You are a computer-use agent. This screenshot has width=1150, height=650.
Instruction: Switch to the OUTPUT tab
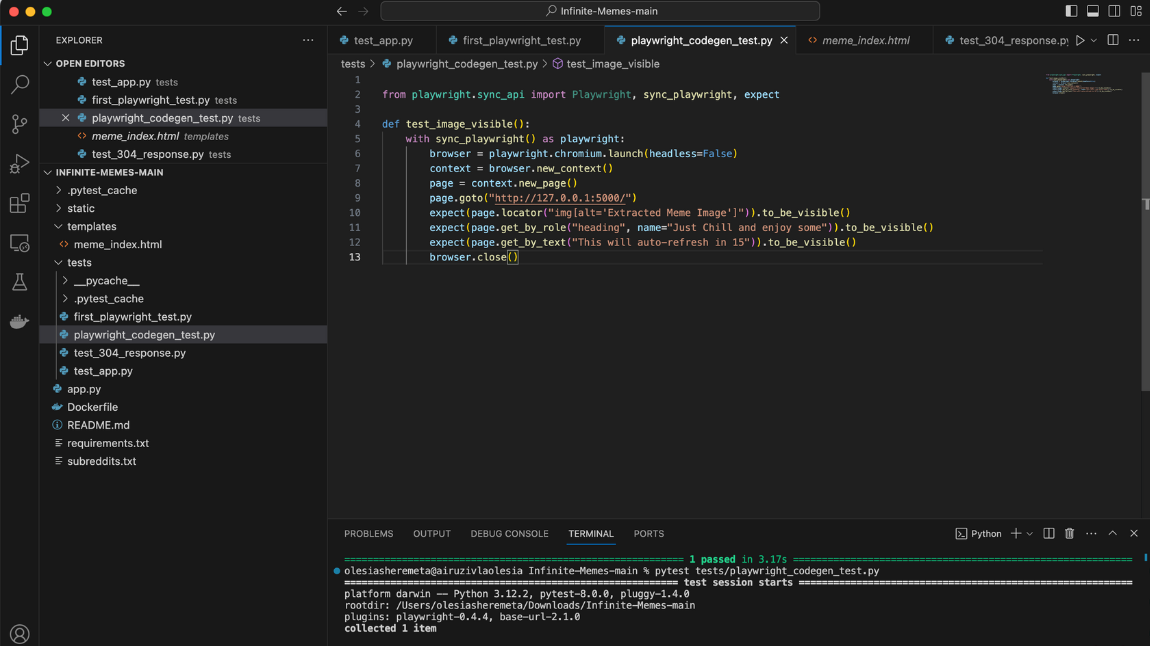click(431, 534)
